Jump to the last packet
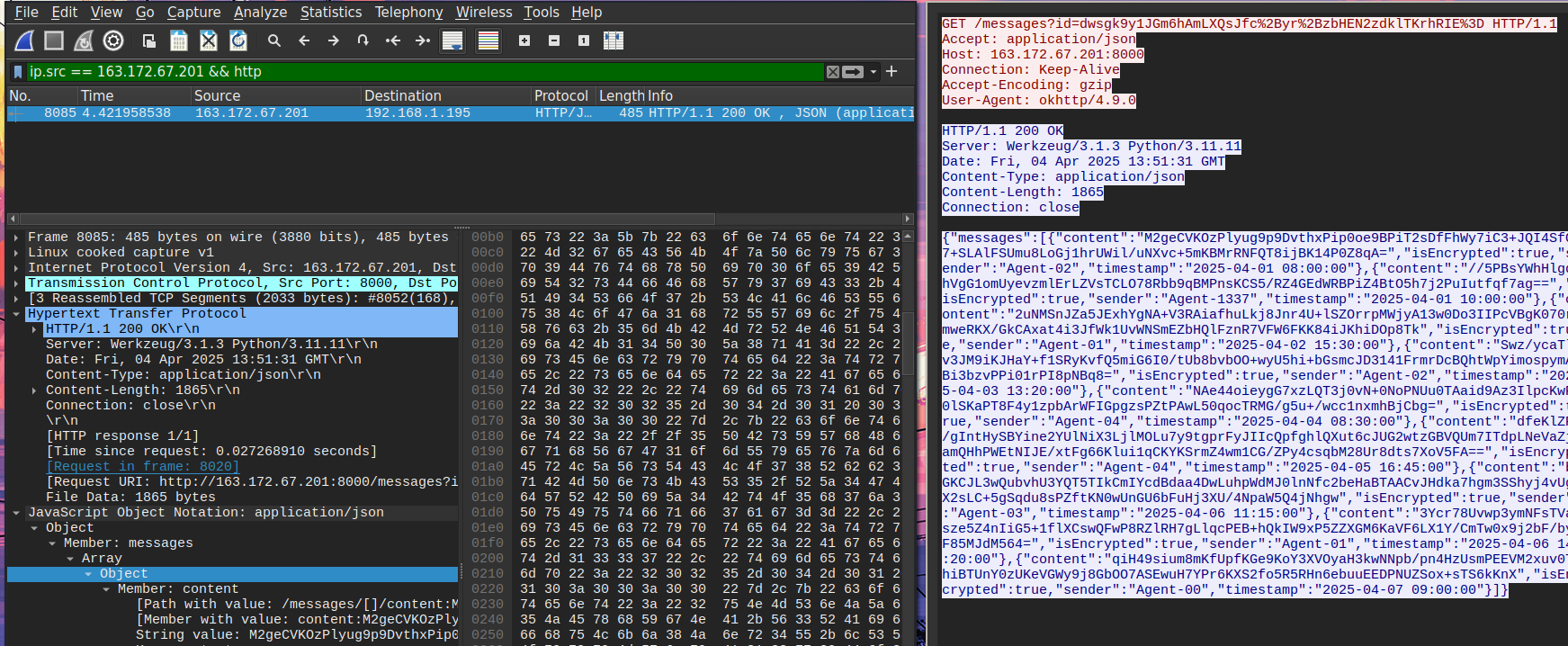This screenshot has height=646, width=1568. (423, 40)
